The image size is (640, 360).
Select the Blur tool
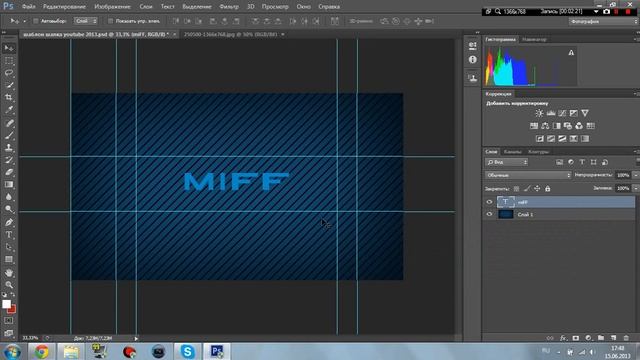9,196
